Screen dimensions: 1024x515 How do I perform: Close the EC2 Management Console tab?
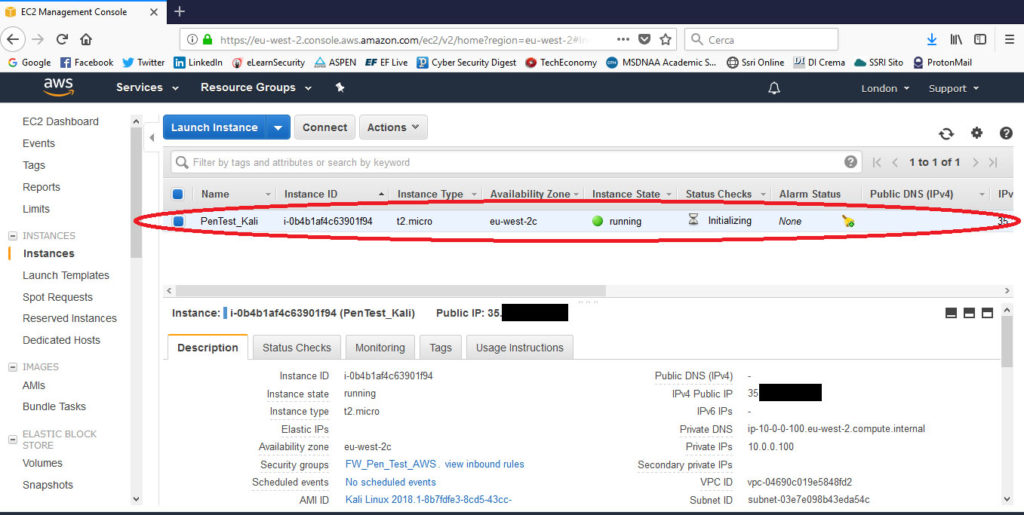(153, 12)
